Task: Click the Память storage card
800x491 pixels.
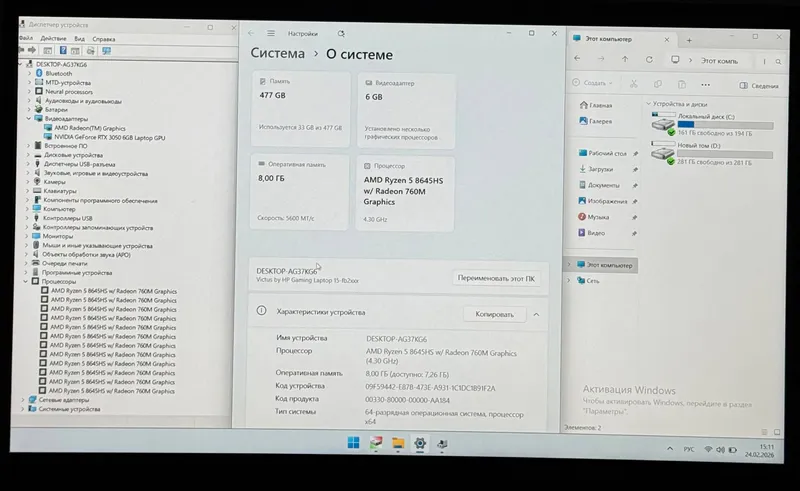Action: click(x=301, y=109)
